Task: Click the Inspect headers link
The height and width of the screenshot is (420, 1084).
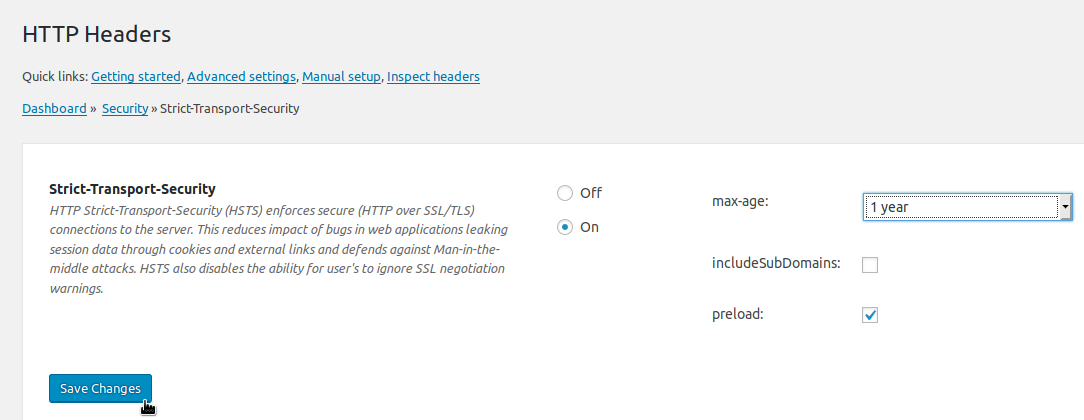Action: (x=433, y=76)
